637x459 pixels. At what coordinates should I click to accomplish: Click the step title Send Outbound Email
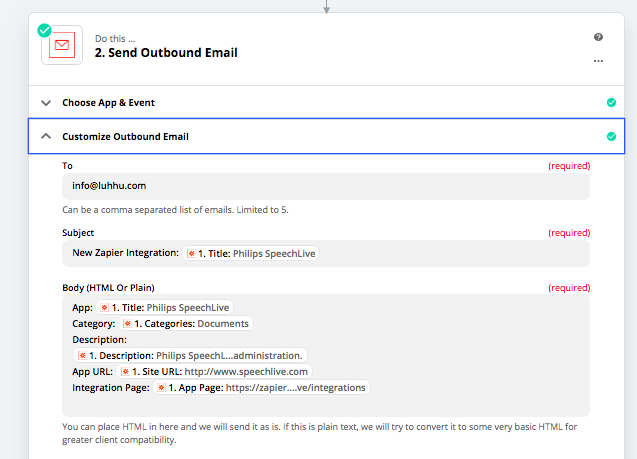point(166,53)
